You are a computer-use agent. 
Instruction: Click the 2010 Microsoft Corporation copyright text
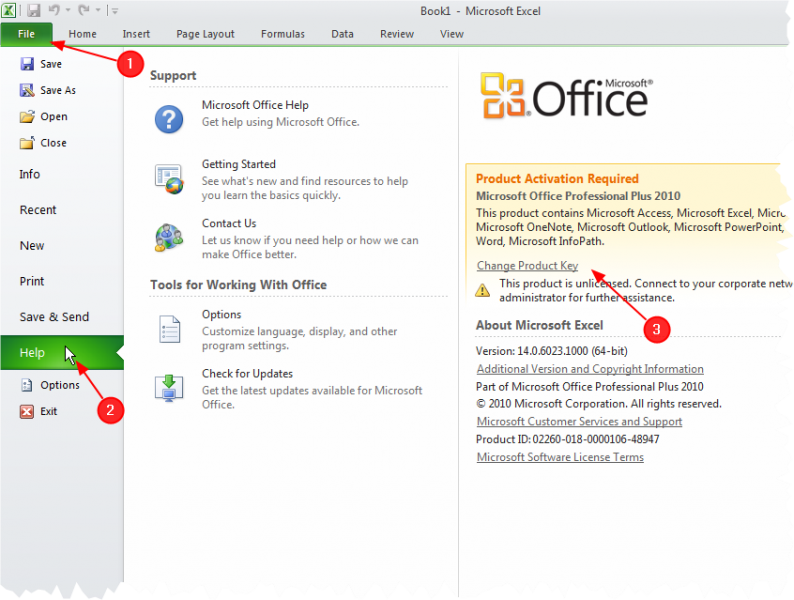click(599, 404)
